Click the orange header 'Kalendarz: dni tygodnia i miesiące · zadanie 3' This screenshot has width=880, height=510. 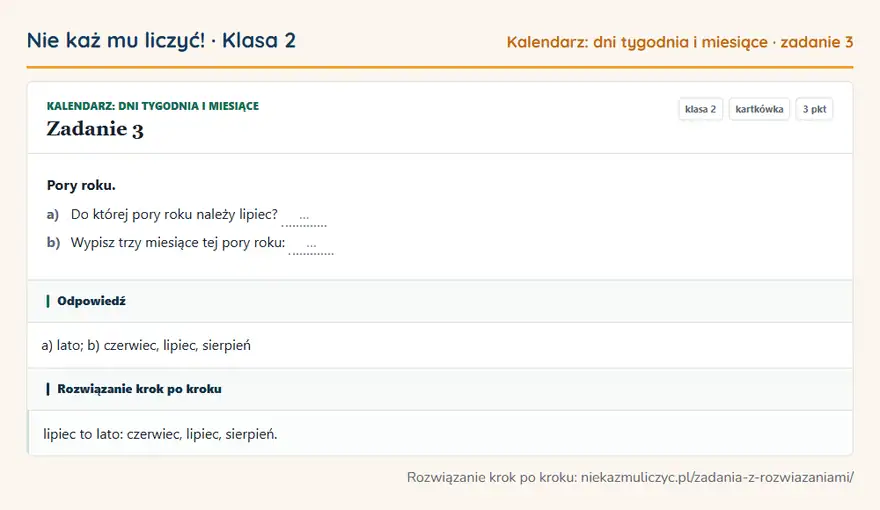(680, 42)
